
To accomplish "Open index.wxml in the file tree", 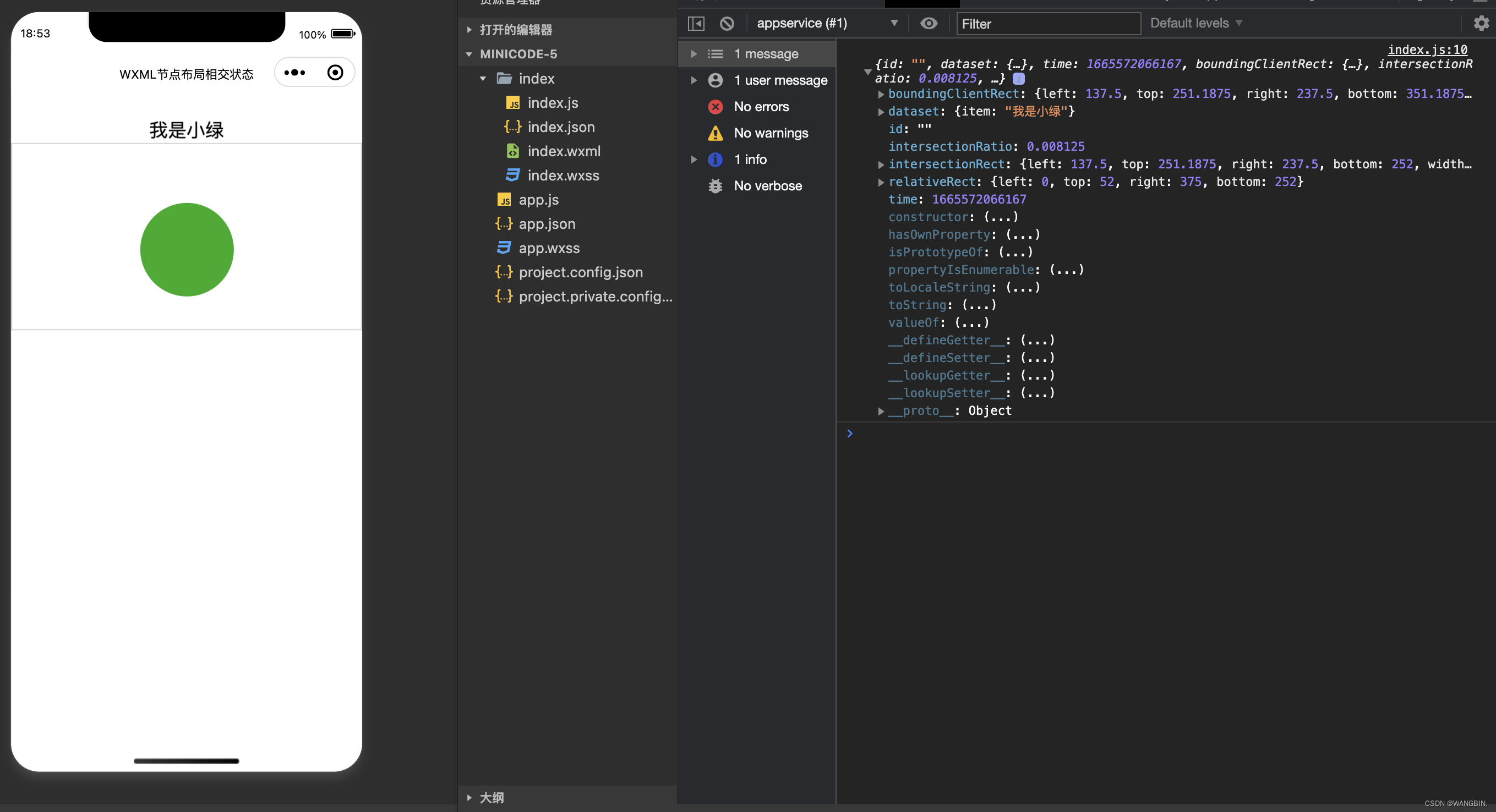I will [x=563, y=151].
